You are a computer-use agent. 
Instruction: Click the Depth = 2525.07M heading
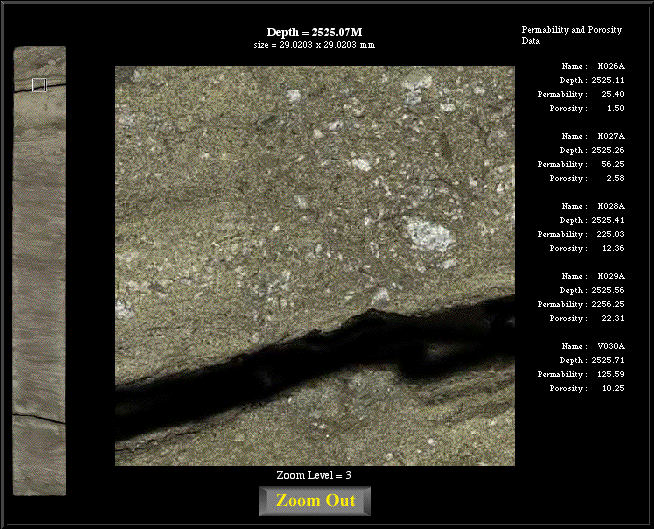[314, 33]
